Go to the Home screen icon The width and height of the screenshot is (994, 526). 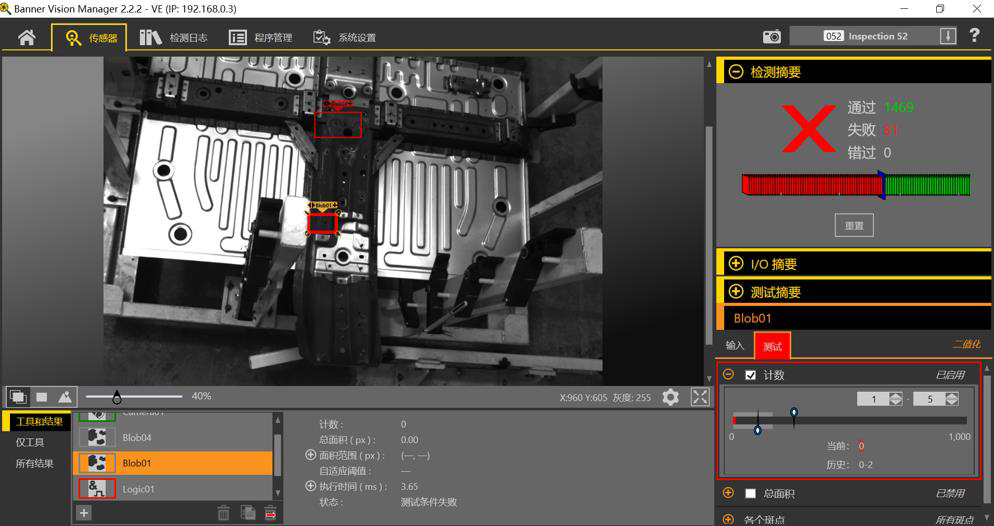pyautogui.click(x=27, y=37)
